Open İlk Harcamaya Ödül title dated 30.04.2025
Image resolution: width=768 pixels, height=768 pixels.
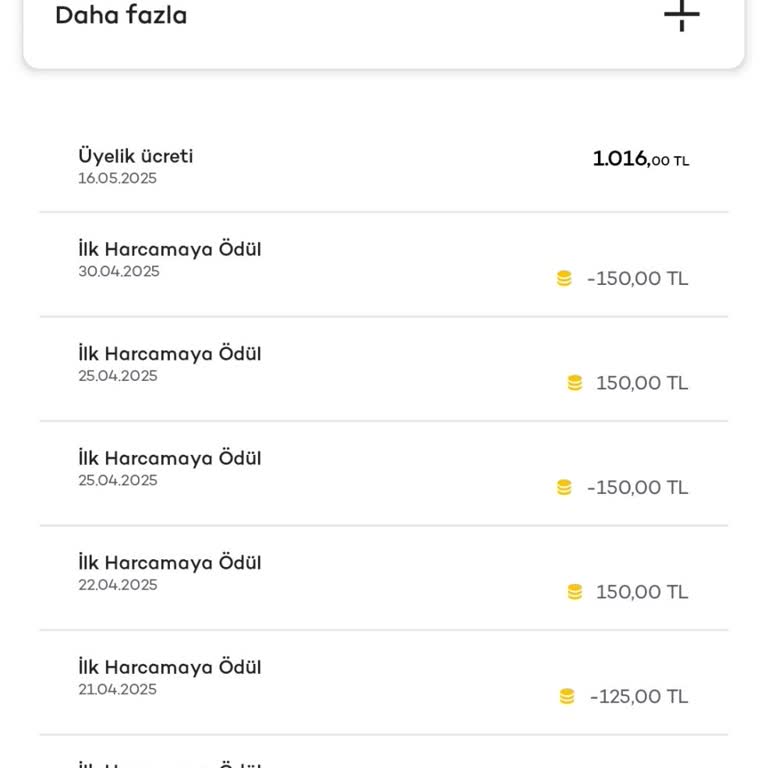(x=170, y=249)
